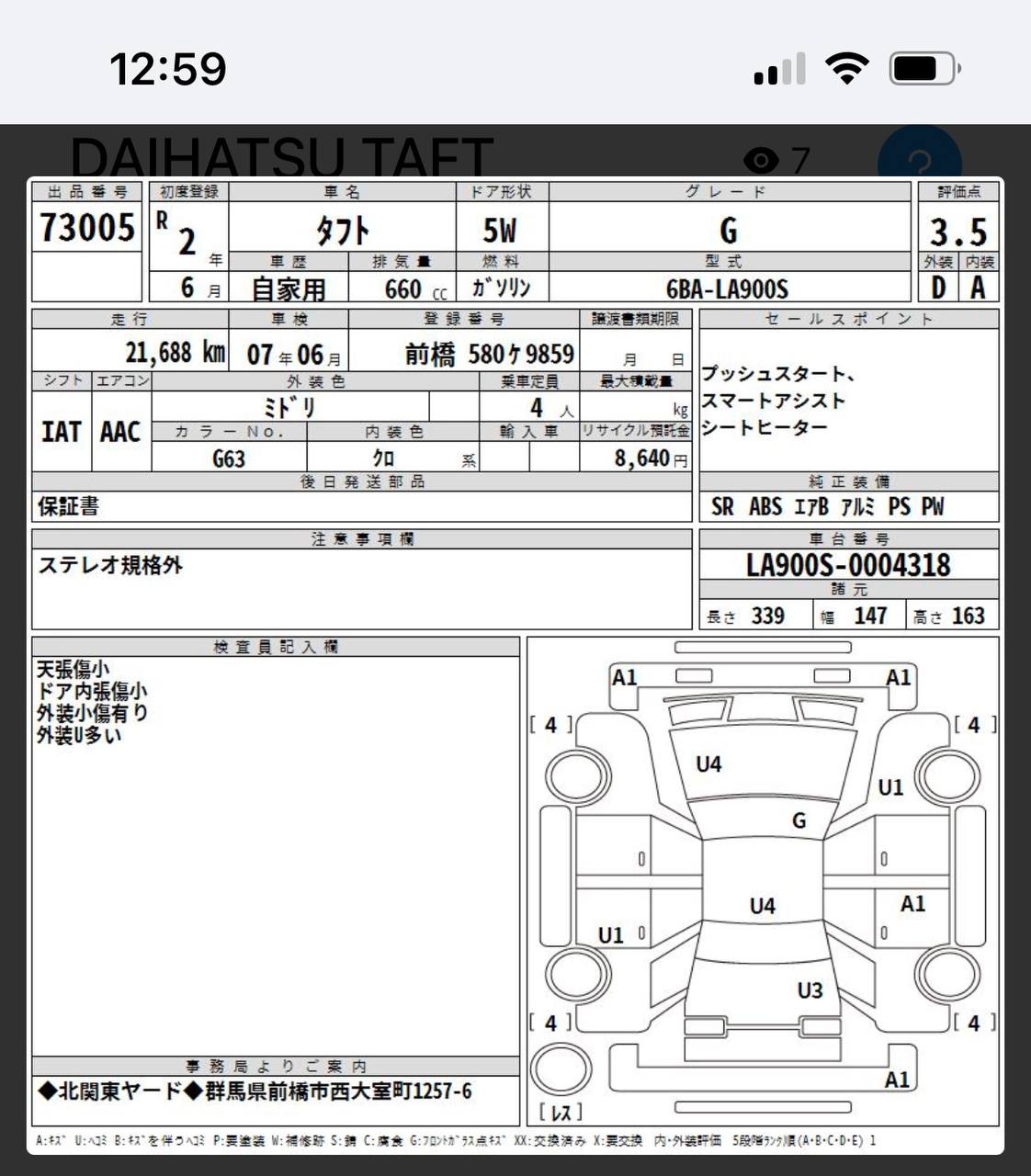This screenshot has height=1176, width=1031.
Task: Select the 注意事項欄 section header
Action: [362, 539]
